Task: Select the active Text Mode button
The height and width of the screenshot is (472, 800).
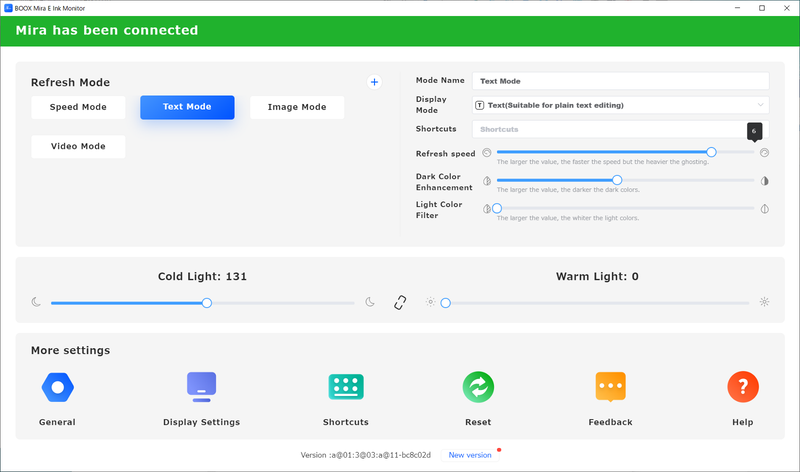Action: 187,107
